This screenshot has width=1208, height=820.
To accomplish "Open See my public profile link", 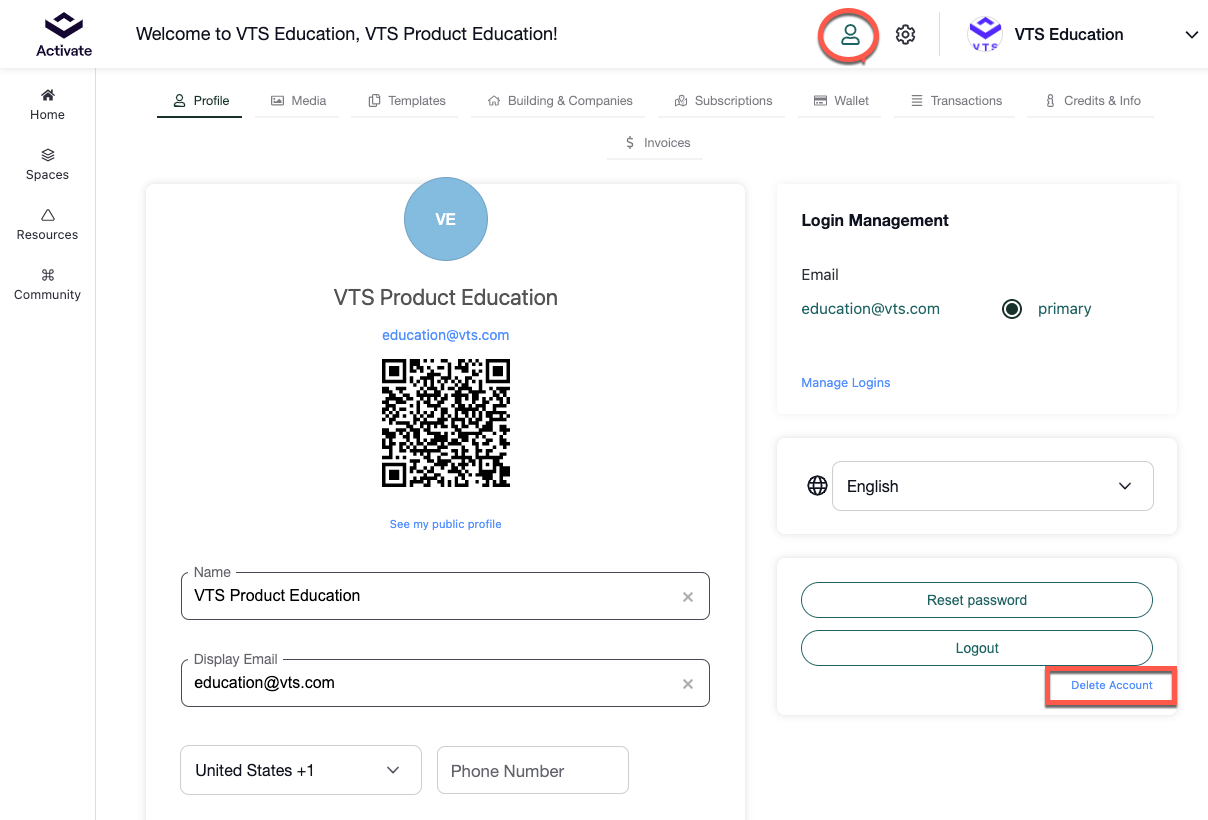I will tap(446, 524).
